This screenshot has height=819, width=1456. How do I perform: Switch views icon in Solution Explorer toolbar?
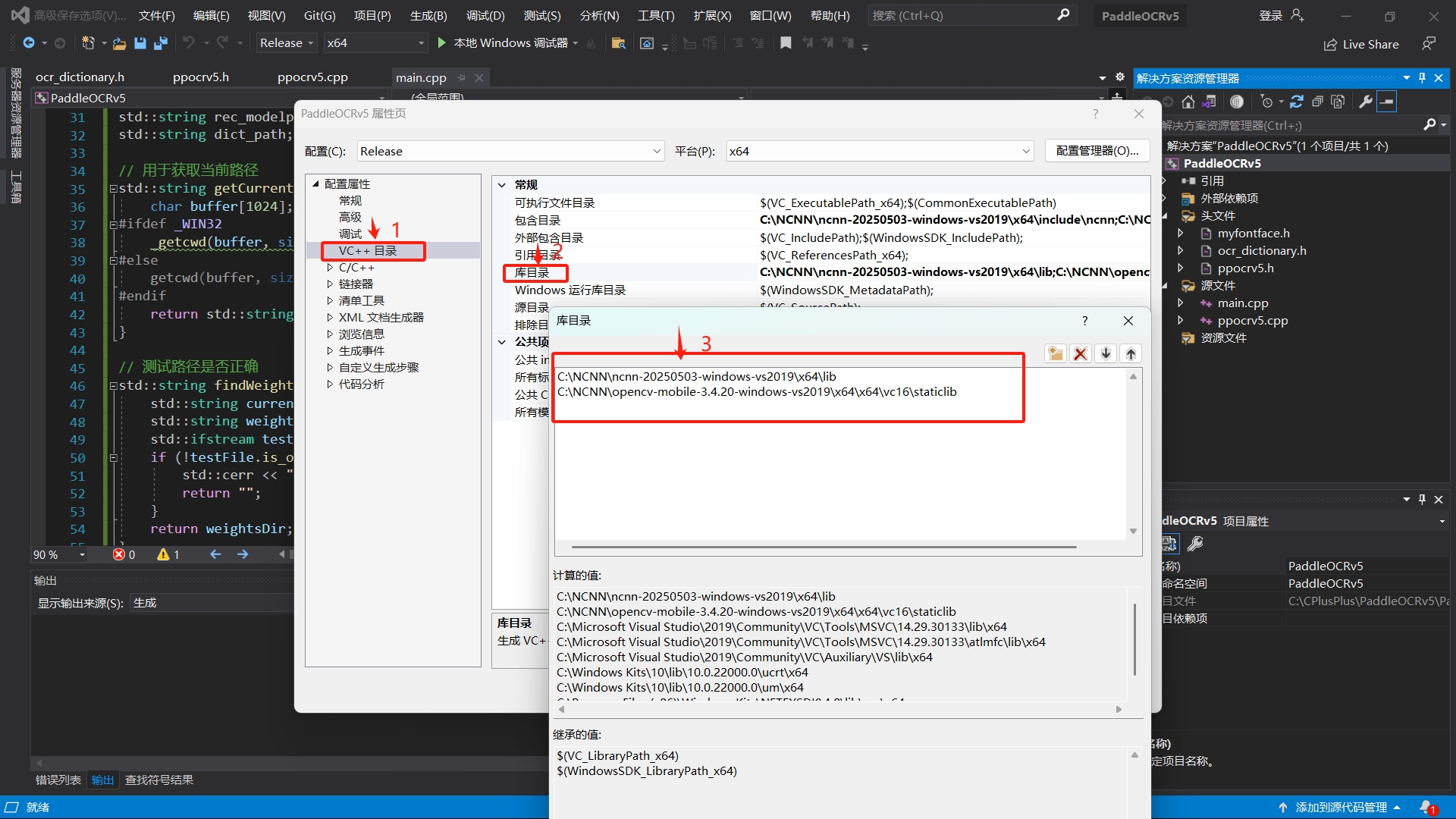1209,102
